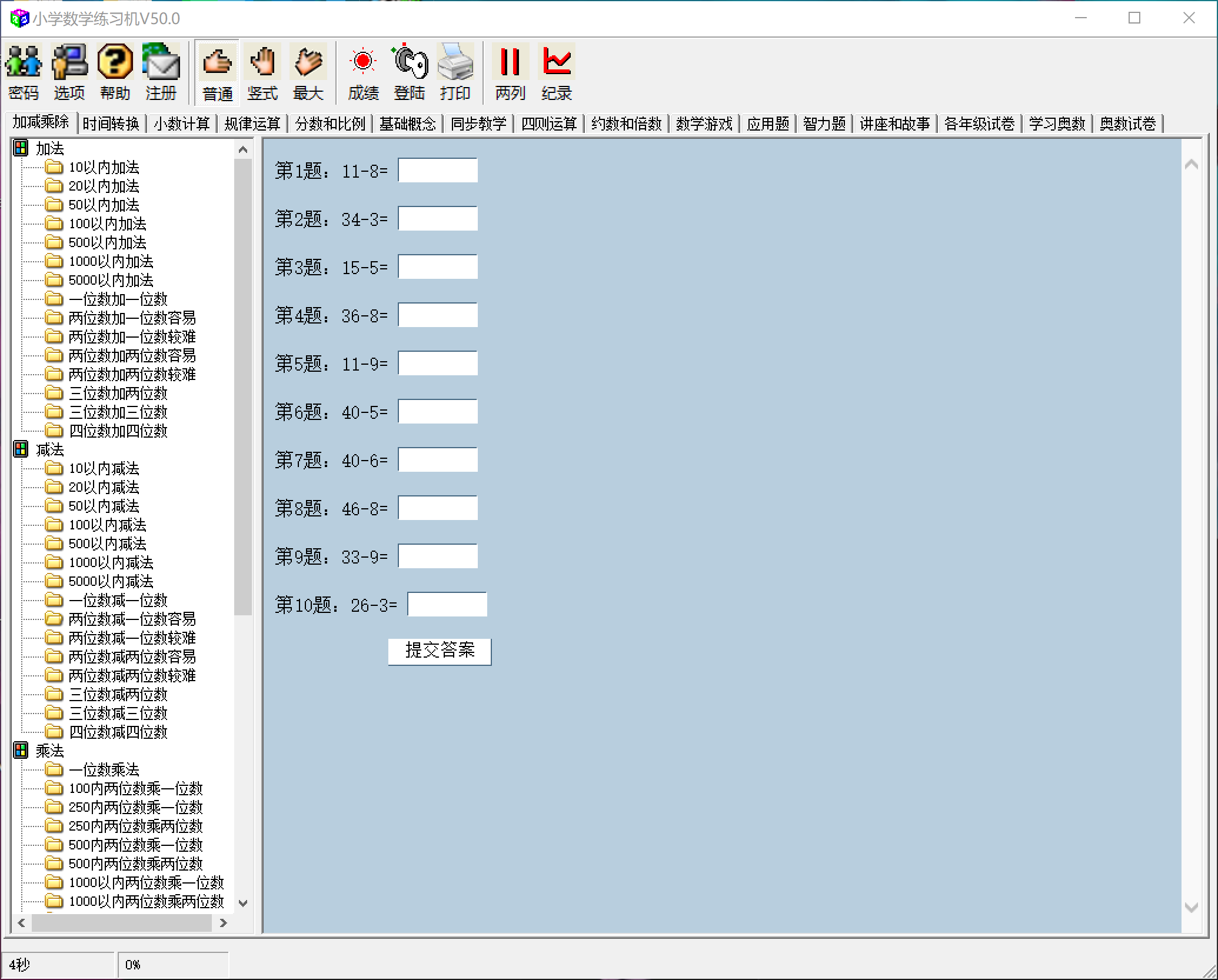Open the 智力题 tab

tap(824, 124)
